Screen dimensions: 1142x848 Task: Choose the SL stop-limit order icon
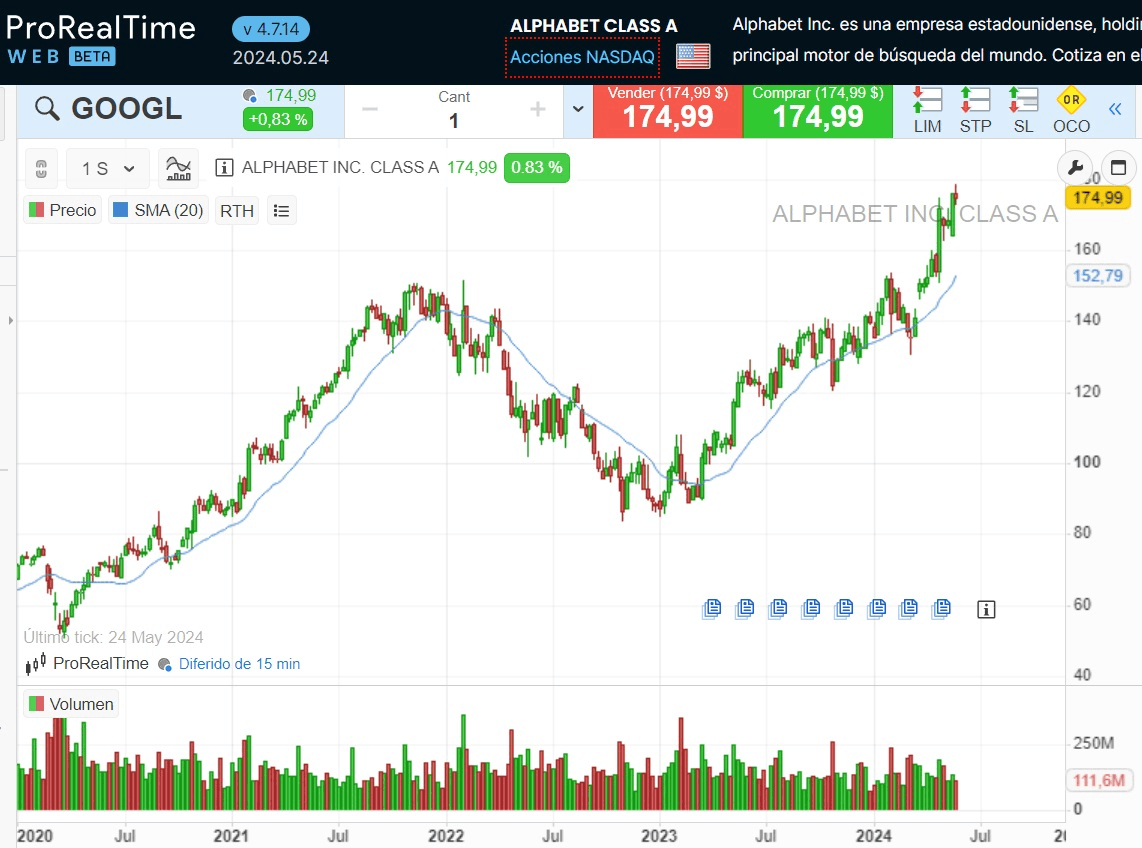(x=1023, y=110)
